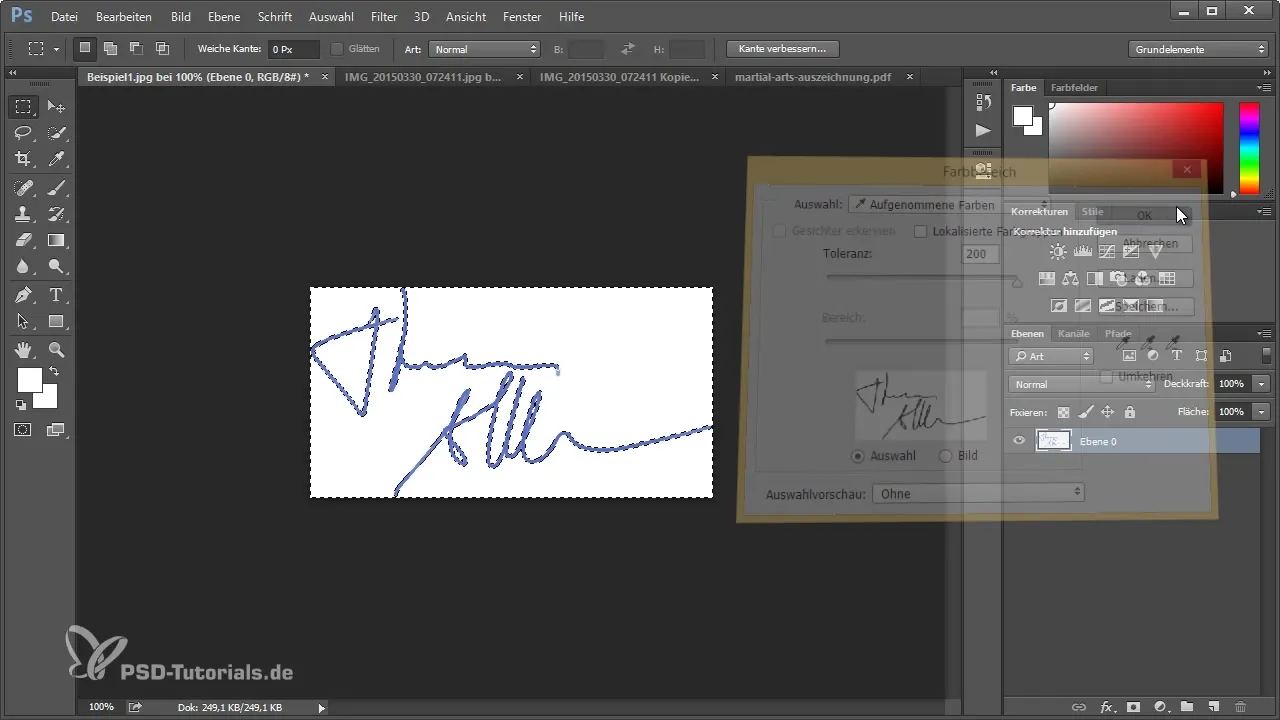Check the Lokalisierte Farbgruppen checkbox

tap(921, 231)
